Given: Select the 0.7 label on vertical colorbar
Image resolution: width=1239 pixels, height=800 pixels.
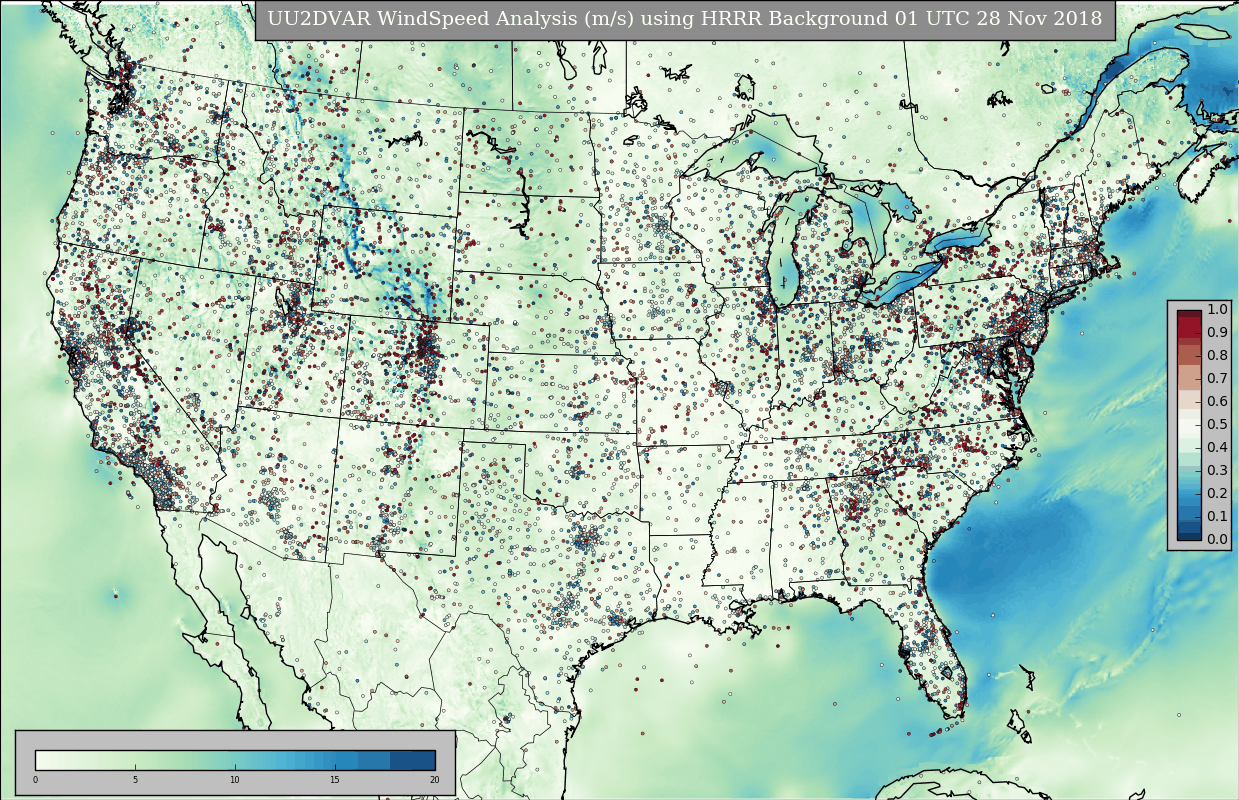Looking at the screenshot, I should click(x=1217, y=378).
